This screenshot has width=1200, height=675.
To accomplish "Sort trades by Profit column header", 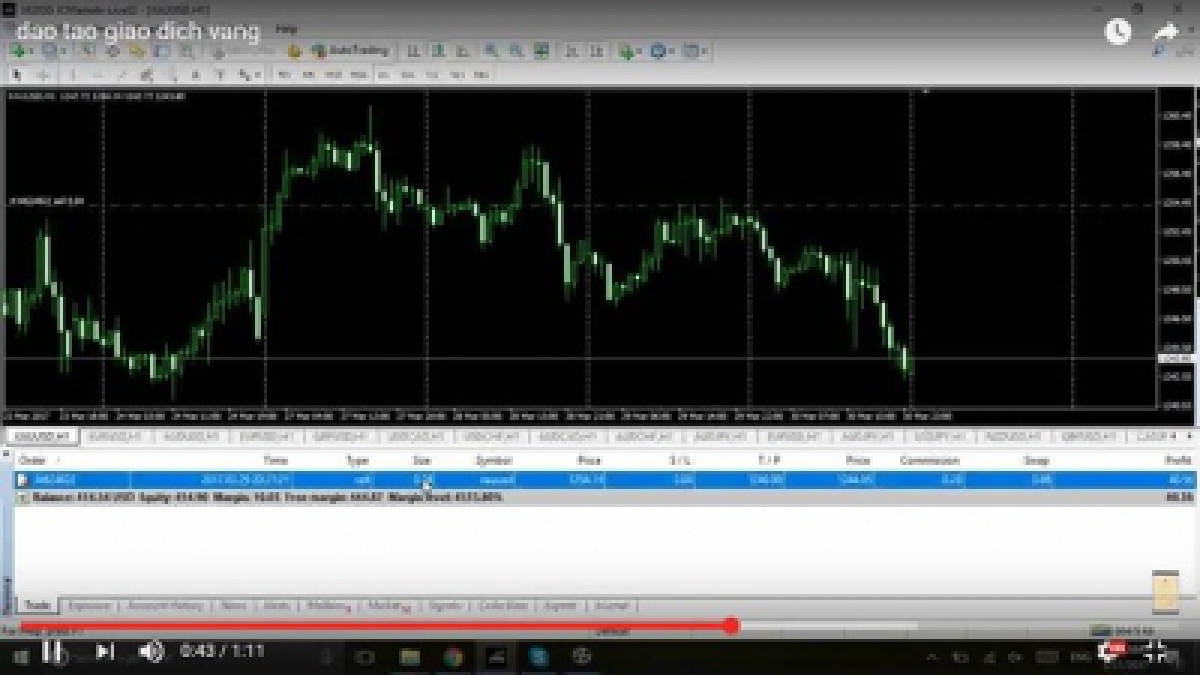I will (1177, 461).
